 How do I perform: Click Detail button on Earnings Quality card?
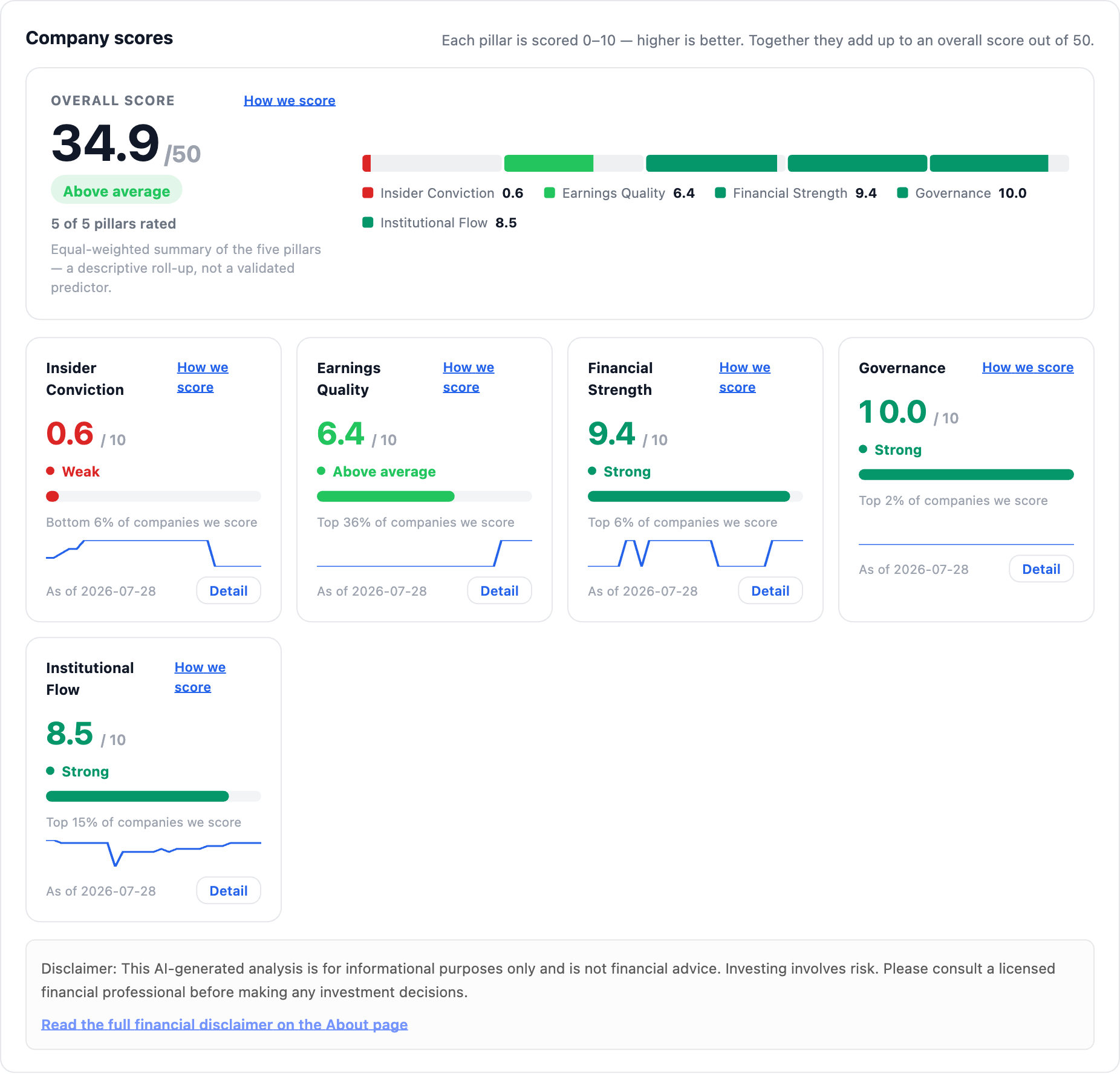(x=500, y=591)
